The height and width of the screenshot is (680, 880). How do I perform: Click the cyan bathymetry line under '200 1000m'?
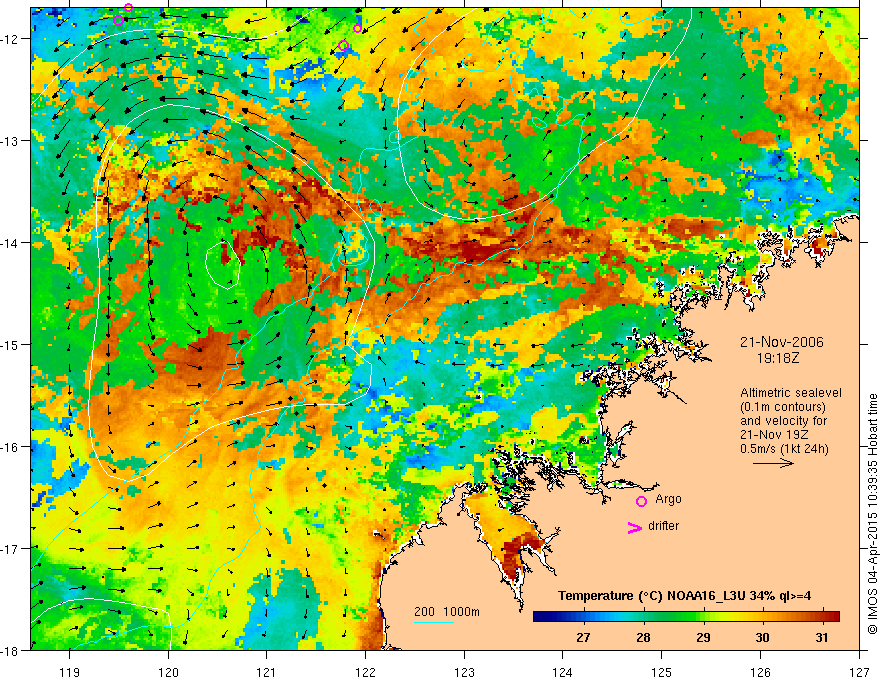434,622
